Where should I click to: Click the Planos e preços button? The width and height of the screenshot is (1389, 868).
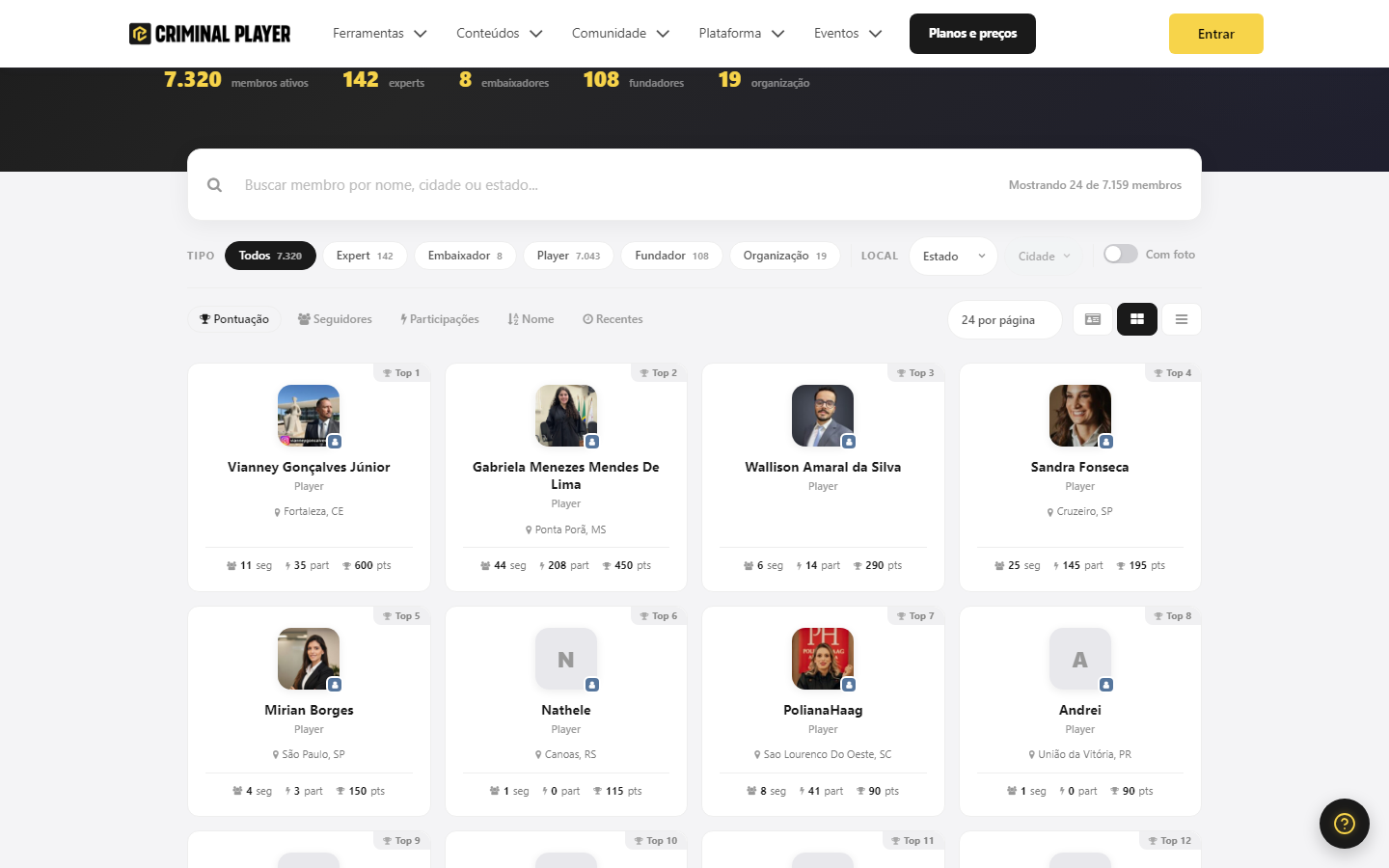972,34
